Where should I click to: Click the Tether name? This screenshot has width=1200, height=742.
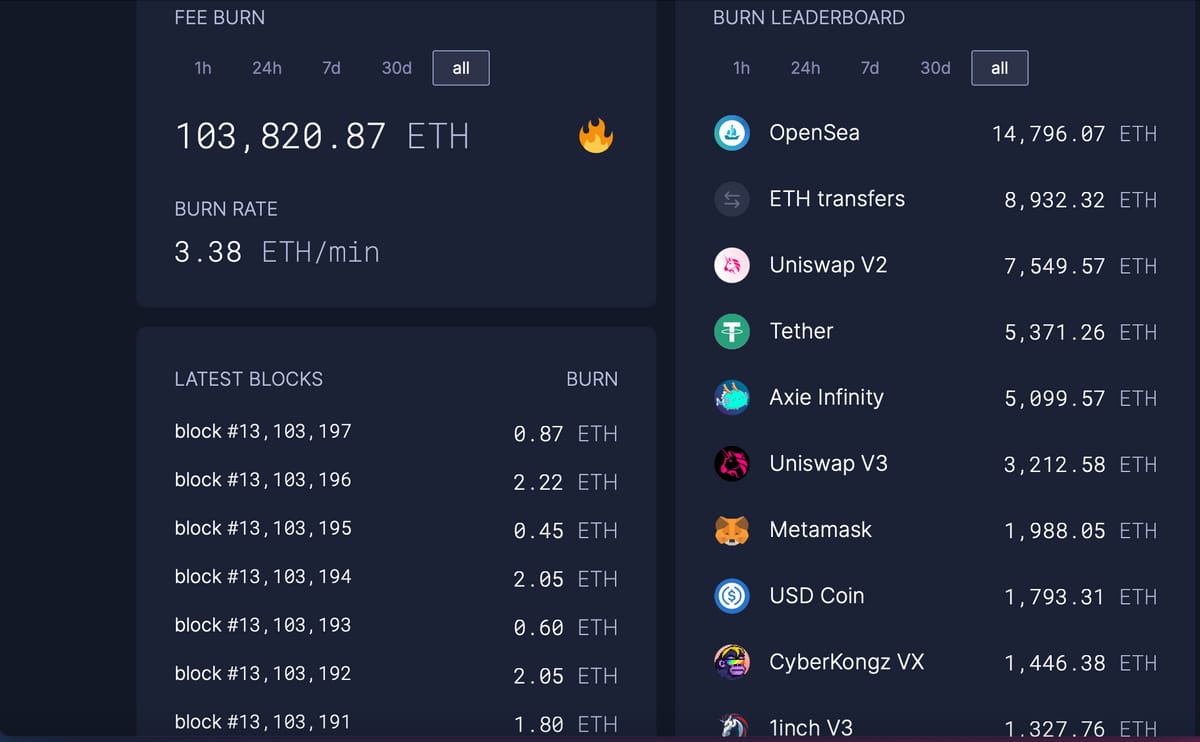[x=801, y=331]
